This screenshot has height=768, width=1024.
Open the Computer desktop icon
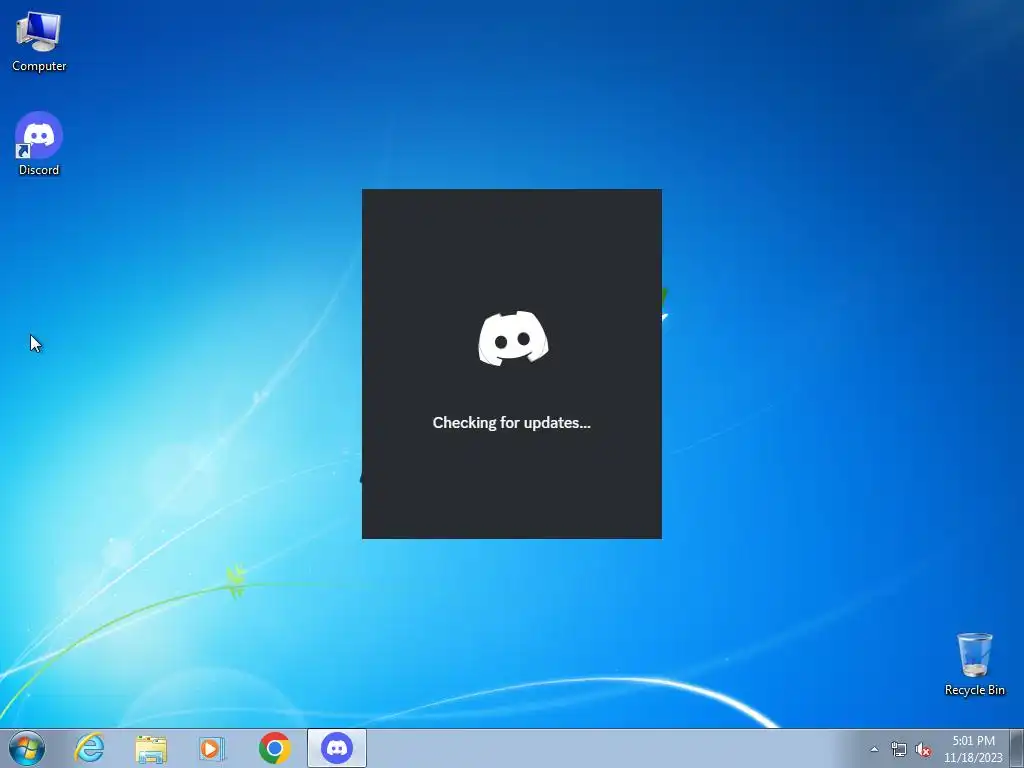coord(39,41)
